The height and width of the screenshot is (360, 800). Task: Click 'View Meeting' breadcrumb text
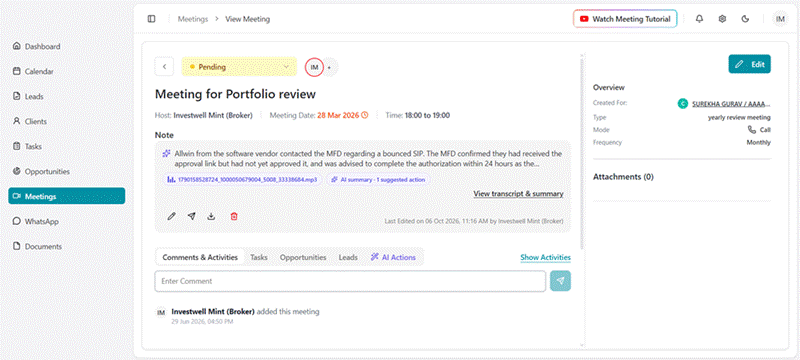point(248,19)
